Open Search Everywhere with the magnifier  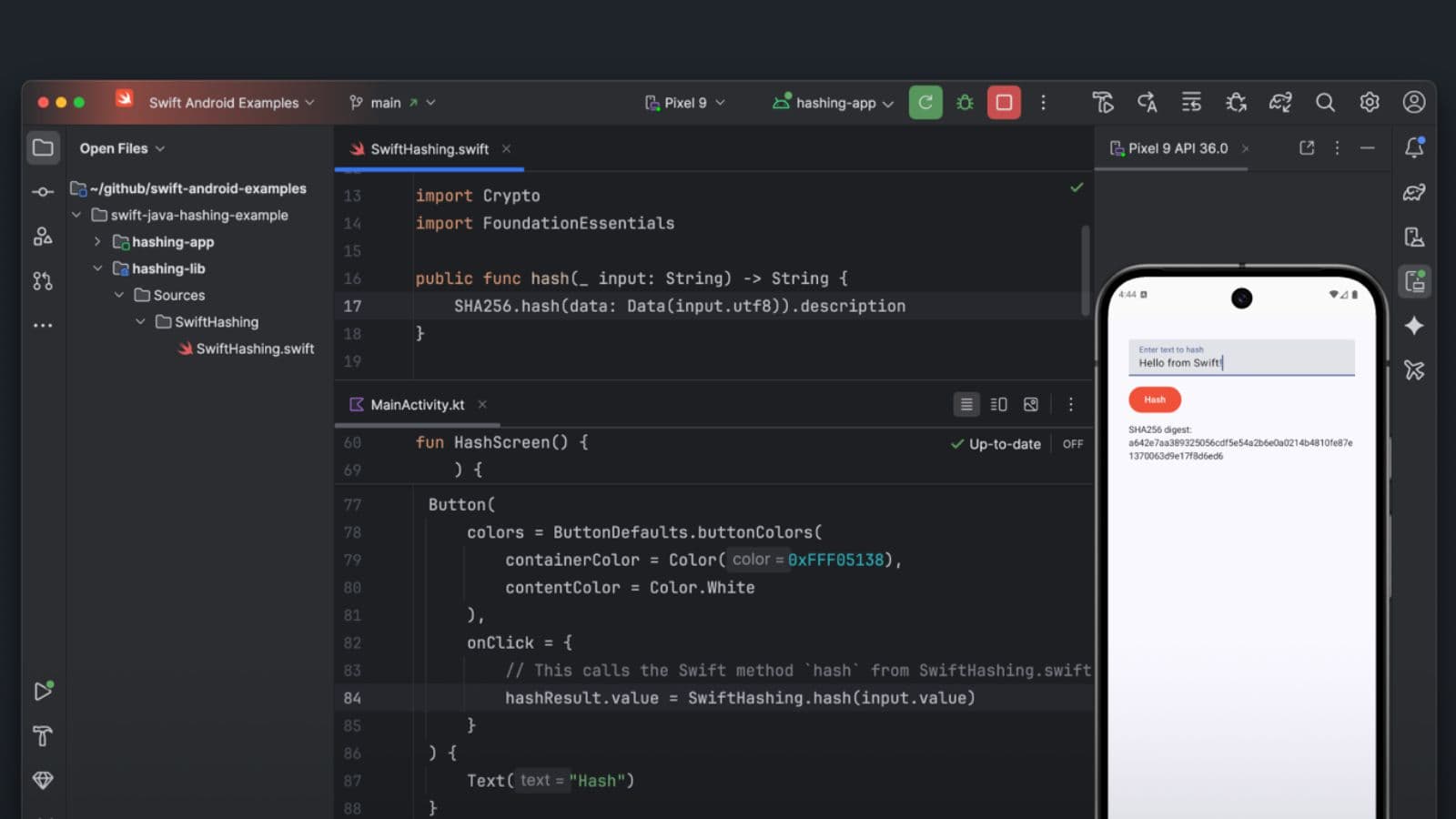tap(1325, 102)
